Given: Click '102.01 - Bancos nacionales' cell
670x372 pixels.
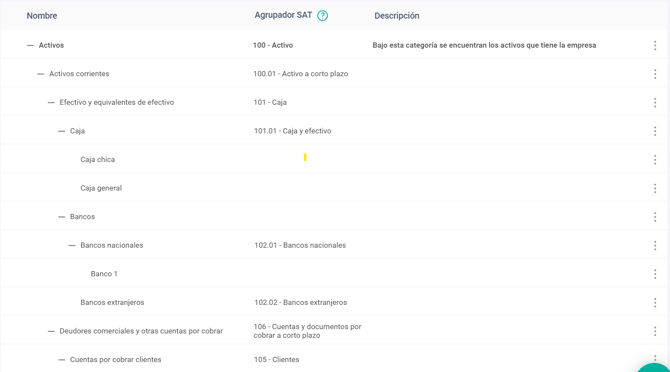Looking at the screenshot, I should pos(300,245).
